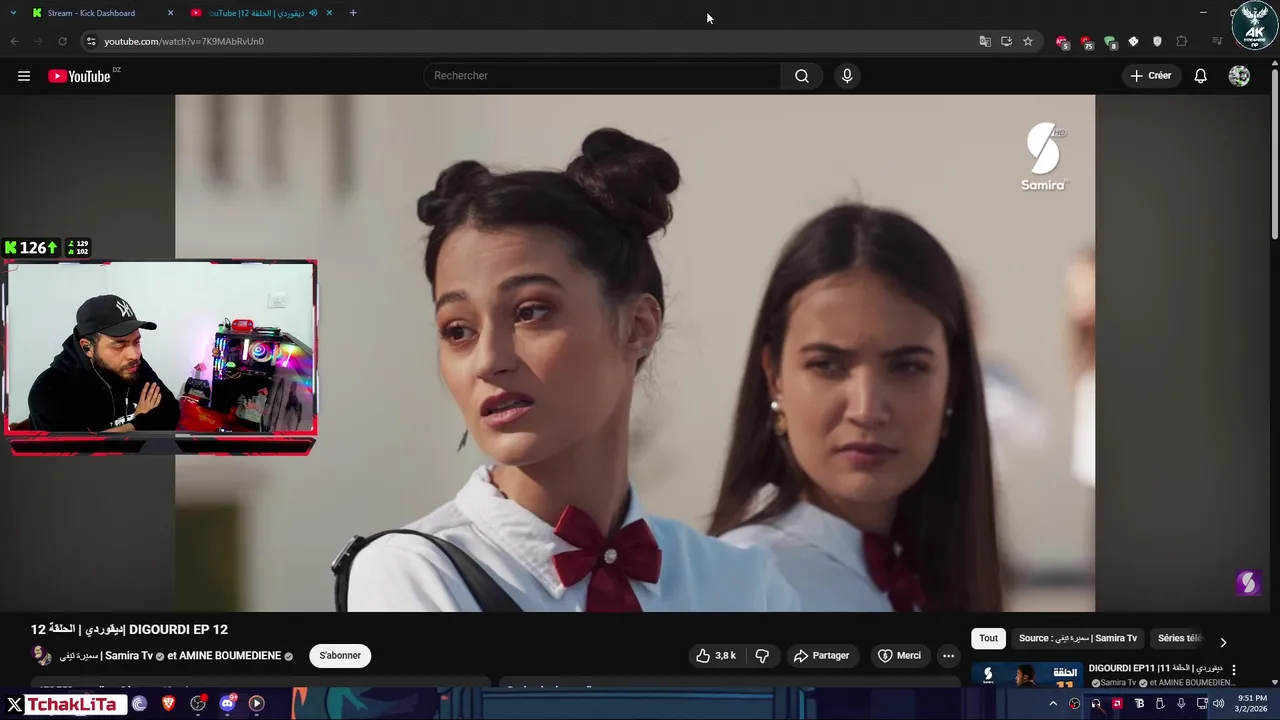Image resolution: width=1280 pixels, height=720 pixels.
Task: Select the 'Séries télé' chip
Action: 1180,638
